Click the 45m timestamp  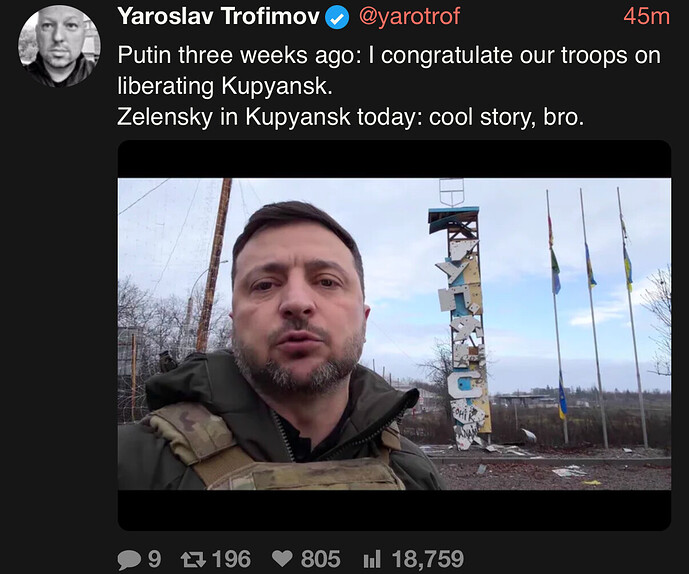[x=646, y=16]
